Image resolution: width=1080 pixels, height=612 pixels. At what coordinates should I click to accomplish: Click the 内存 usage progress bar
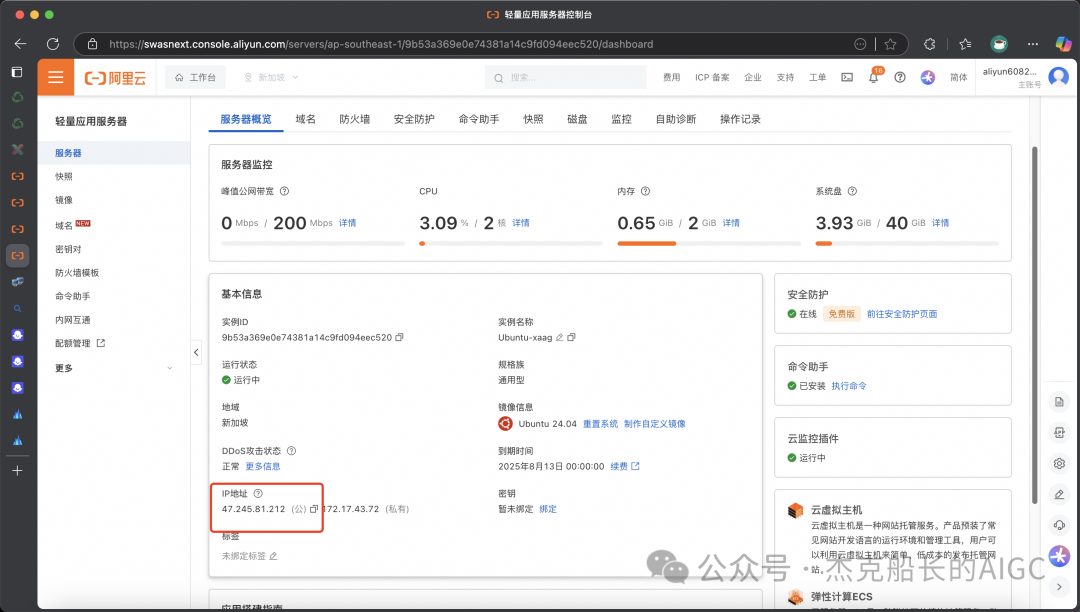click(x=709, y=243)
